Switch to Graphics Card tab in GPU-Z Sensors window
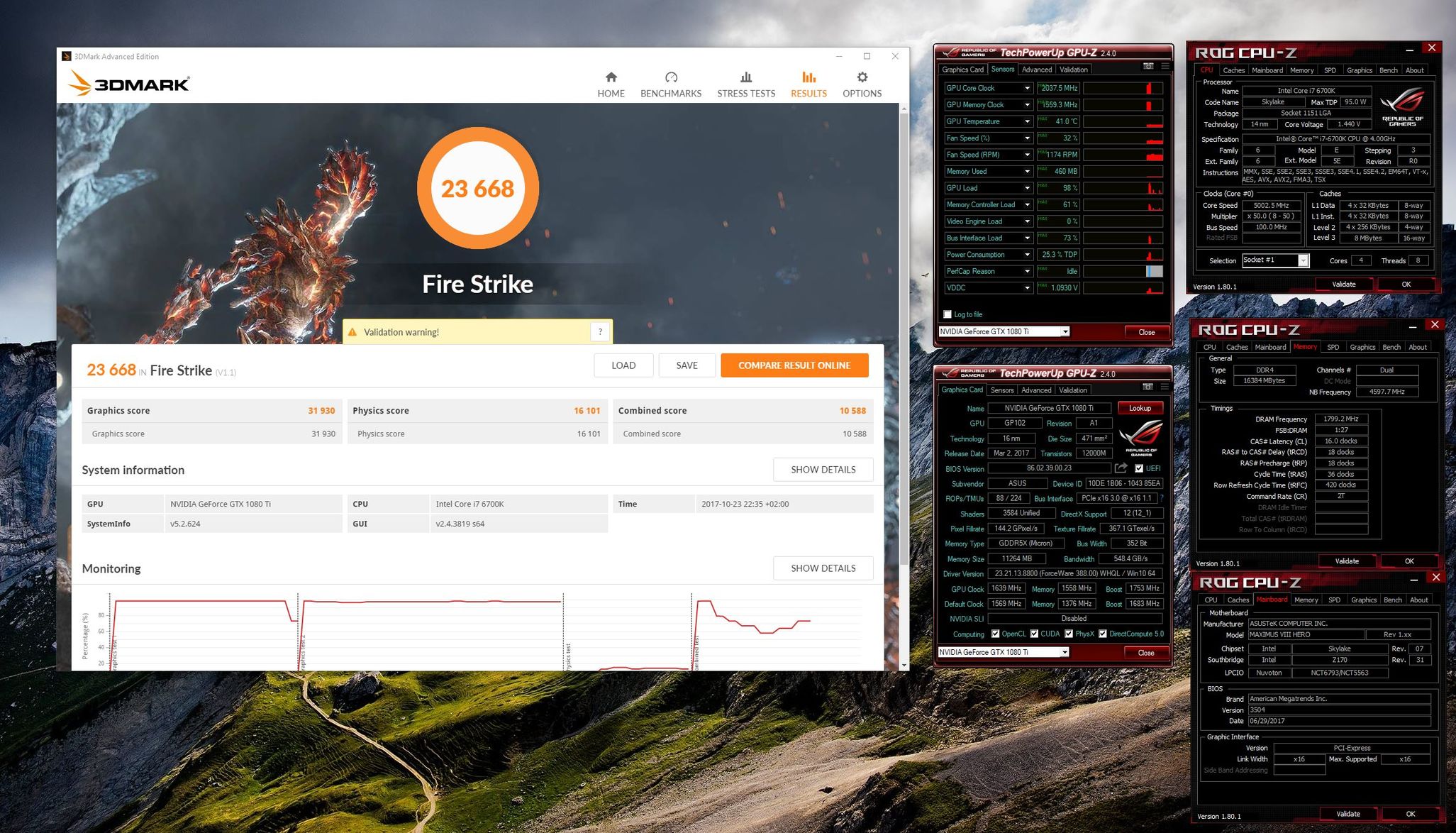The height and width of the screenshot is (833, 1456). click(x=962, y=70)
